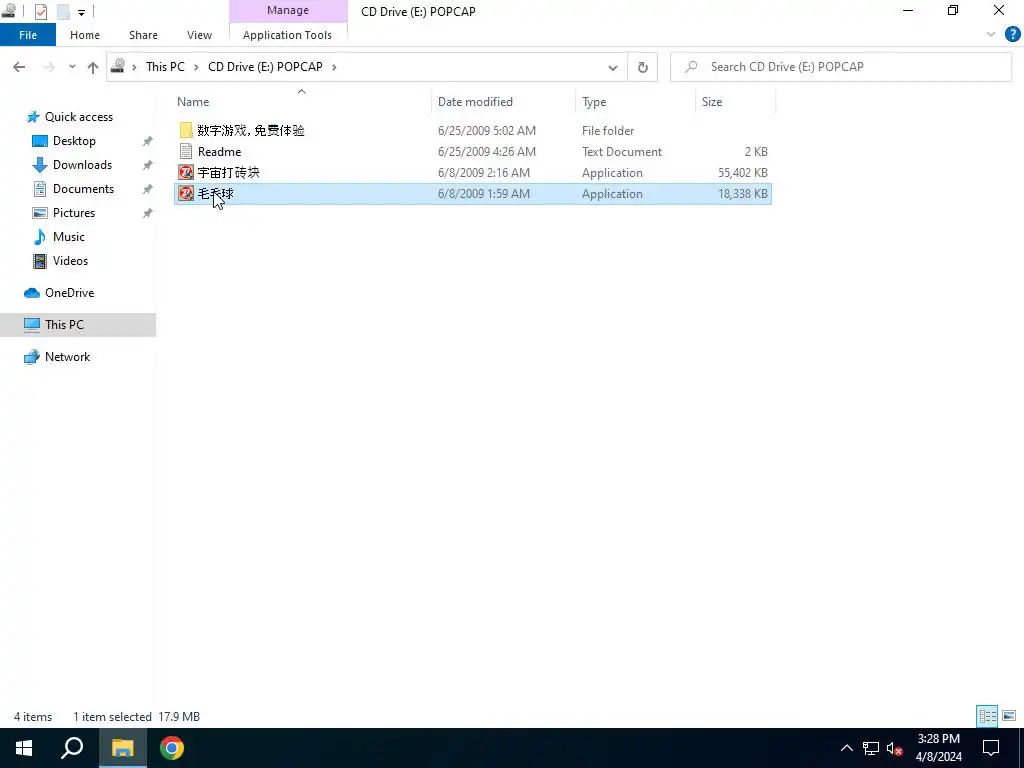Open Quick access in navigation pane

point(78,117)
